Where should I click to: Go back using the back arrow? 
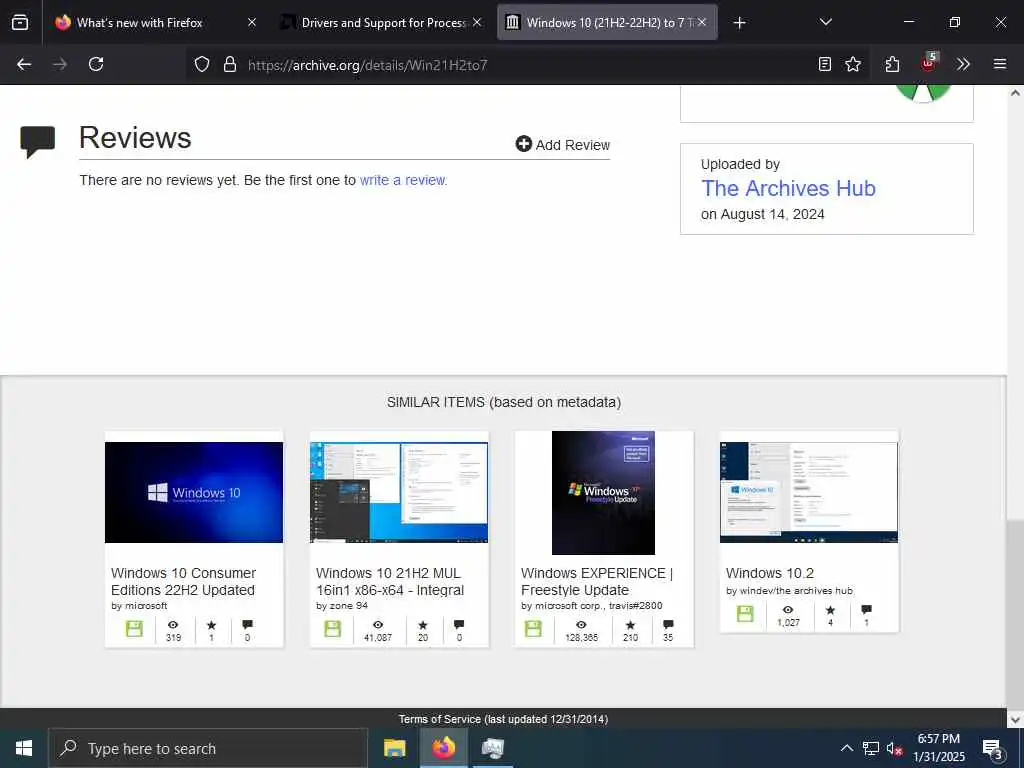coord(24,64)
